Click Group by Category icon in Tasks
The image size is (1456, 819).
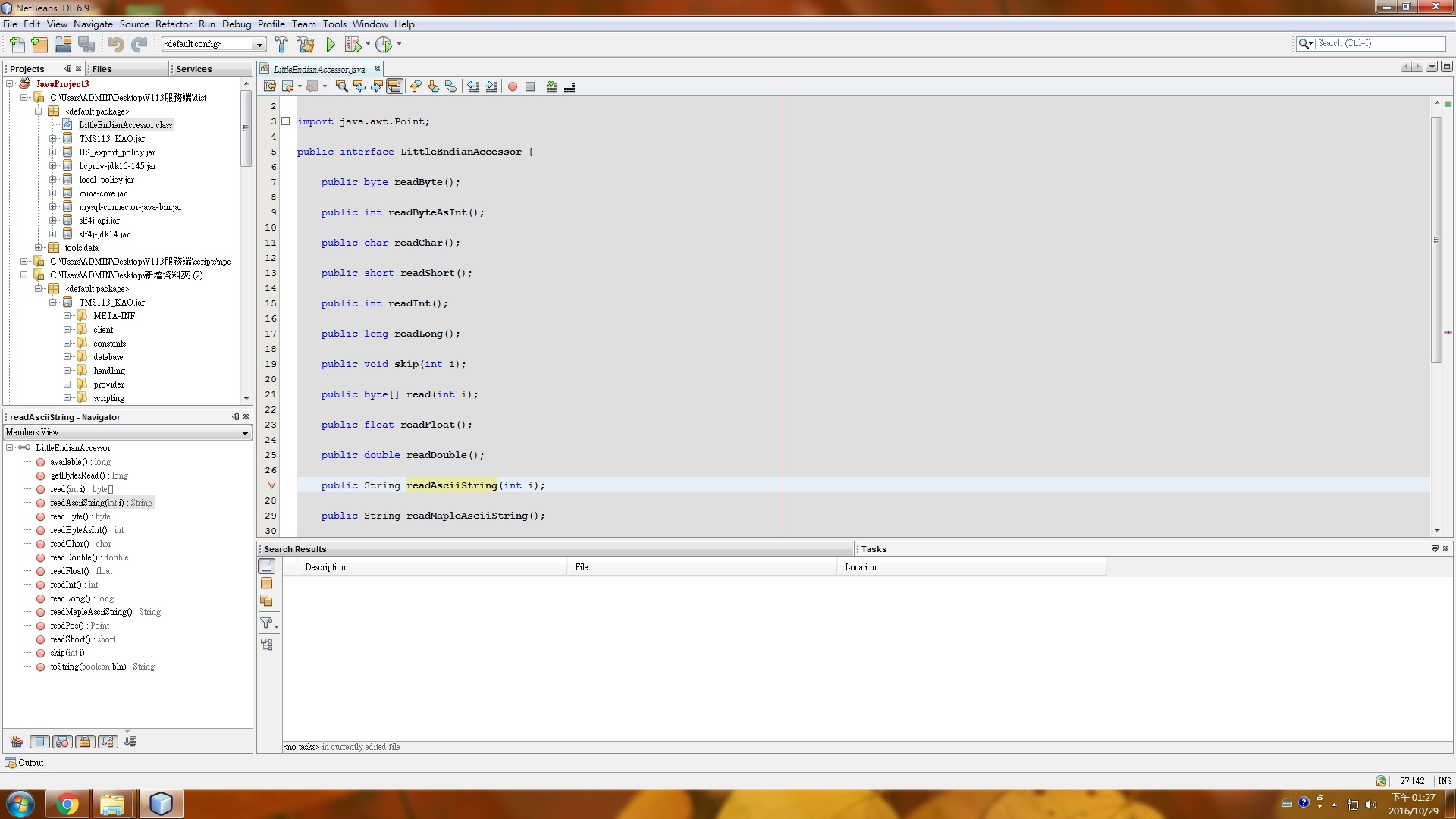coord(267,644)
